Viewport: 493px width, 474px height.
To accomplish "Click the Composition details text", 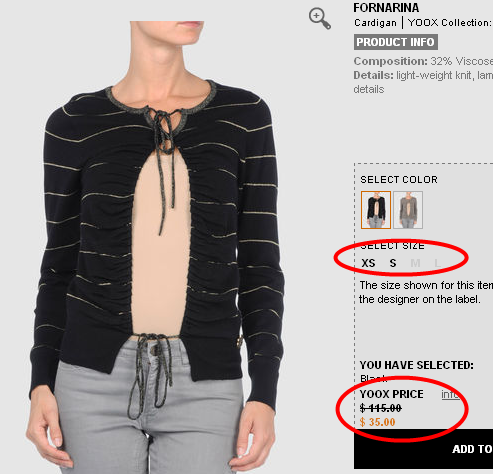I will pos(423,61).
